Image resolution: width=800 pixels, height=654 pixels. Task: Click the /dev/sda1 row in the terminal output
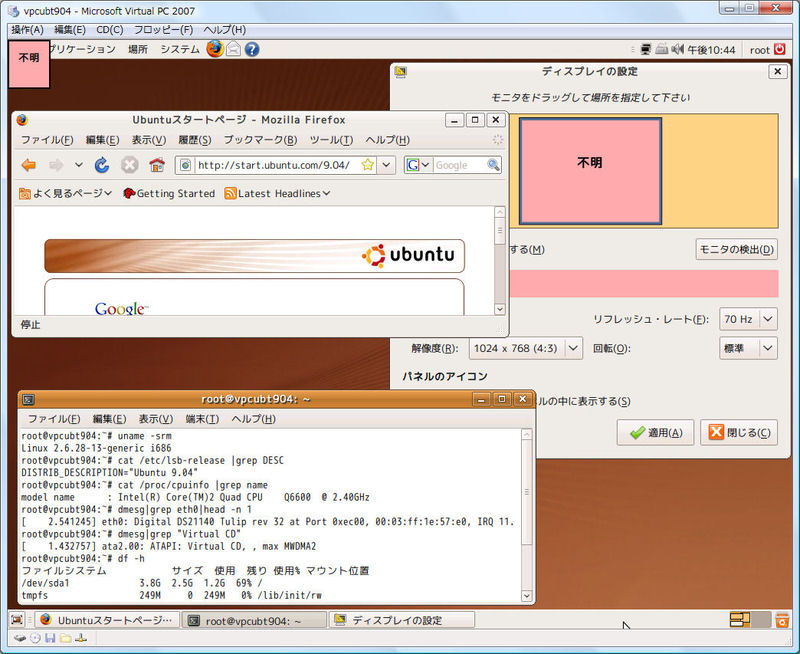(142, 583)
